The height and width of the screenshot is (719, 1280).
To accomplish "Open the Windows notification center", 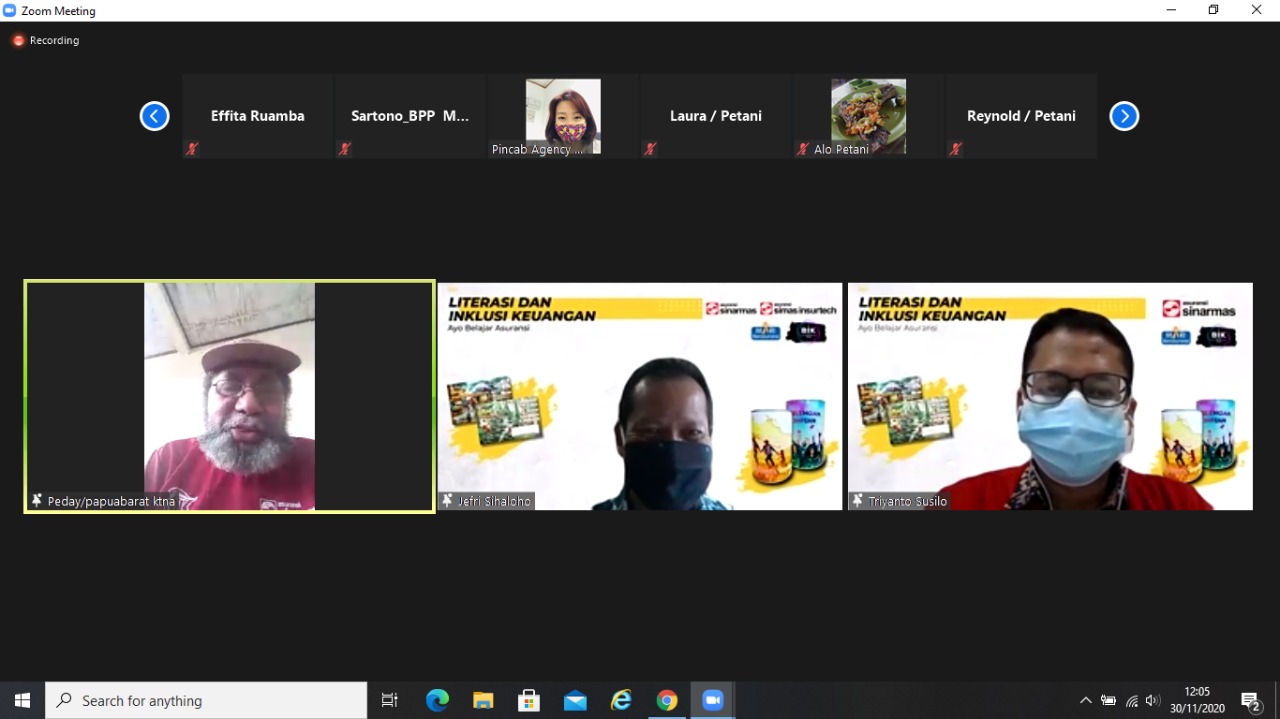I will (x=1250, y=700).
